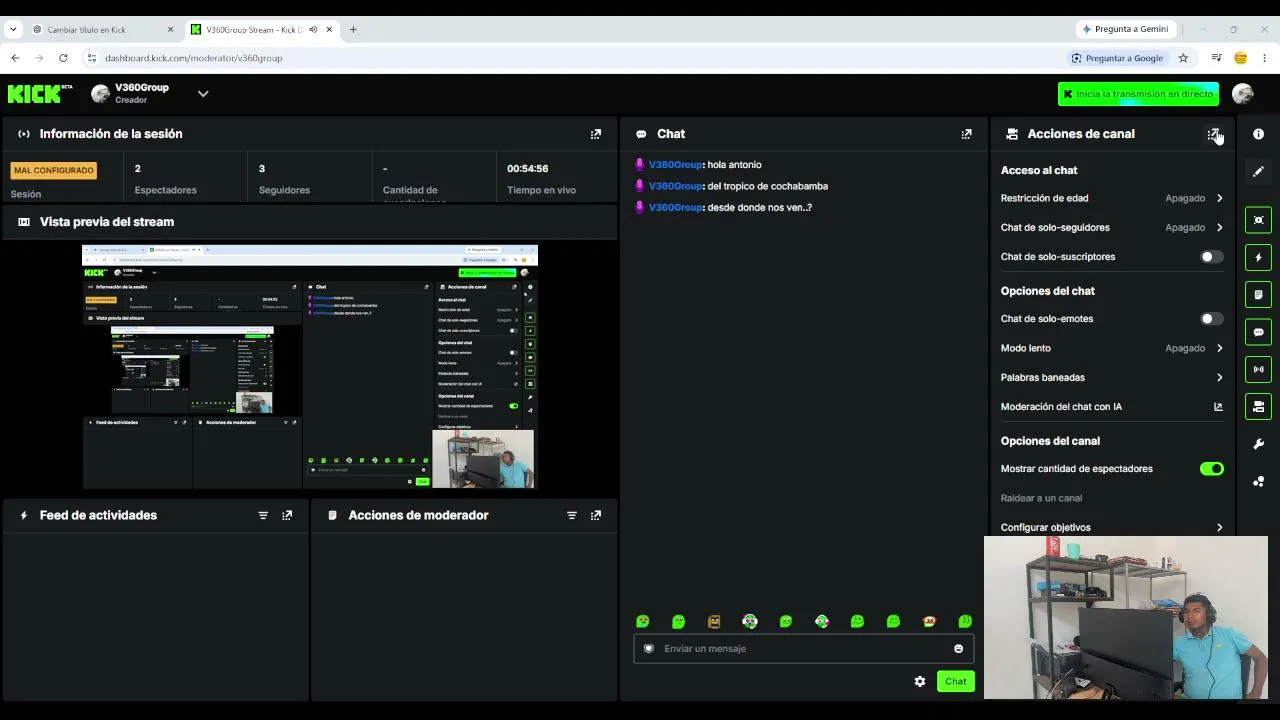This screenshot has width=1280, height=720.
Task: Toggle the document notes icon in sidebar
Action: [x=1258, y=295]
